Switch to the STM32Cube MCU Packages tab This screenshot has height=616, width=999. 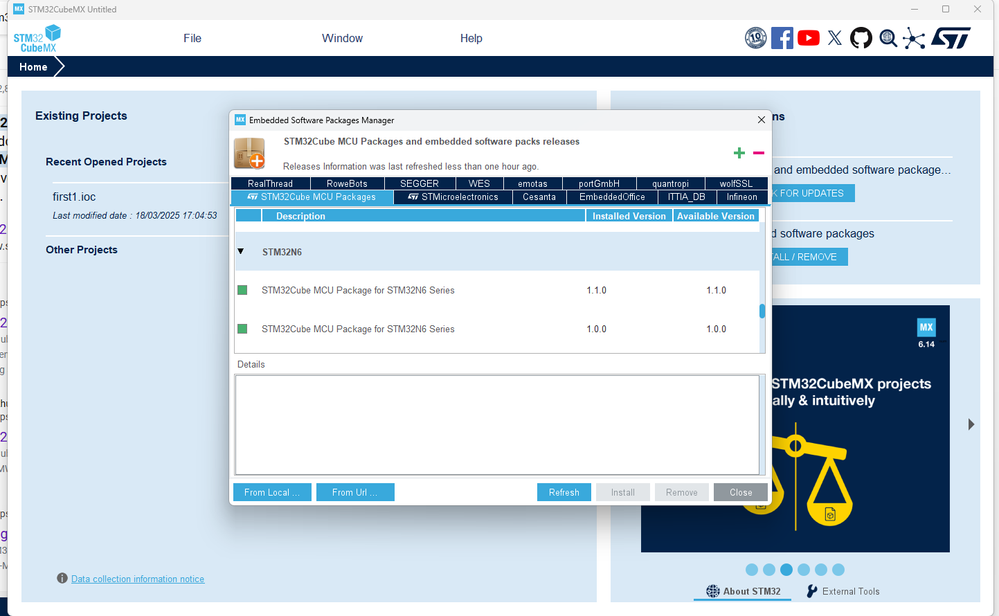click(x=312, y=197)
